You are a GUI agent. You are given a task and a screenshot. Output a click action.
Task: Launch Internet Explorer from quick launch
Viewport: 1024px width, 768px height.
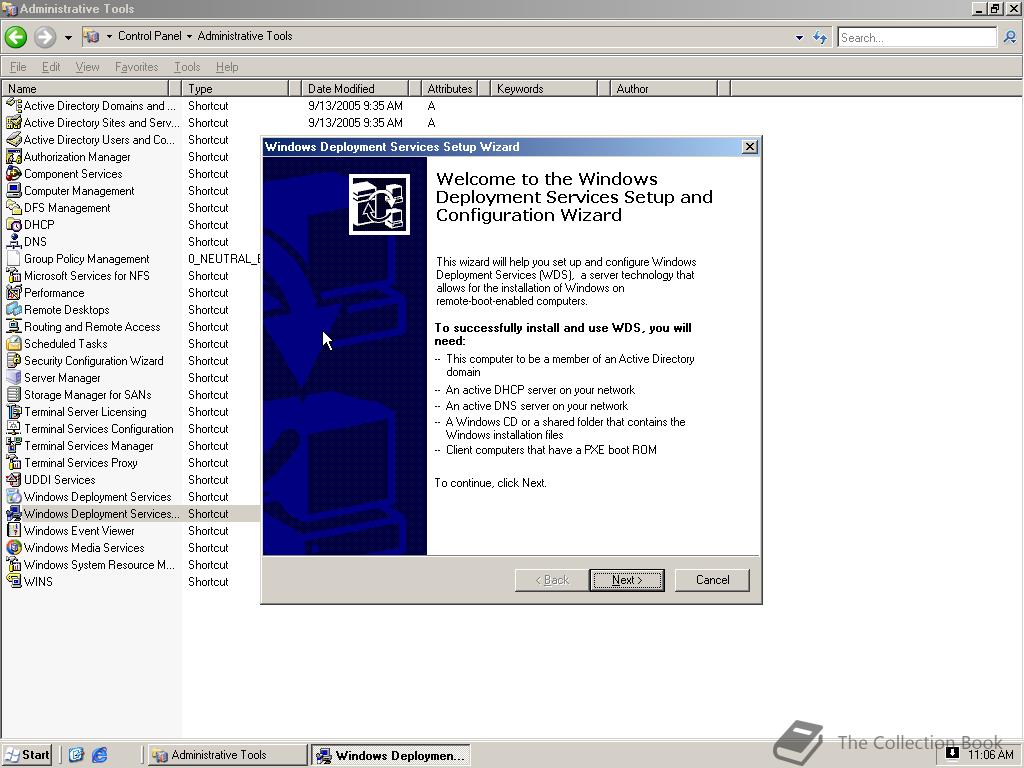[x=99, y=755]
